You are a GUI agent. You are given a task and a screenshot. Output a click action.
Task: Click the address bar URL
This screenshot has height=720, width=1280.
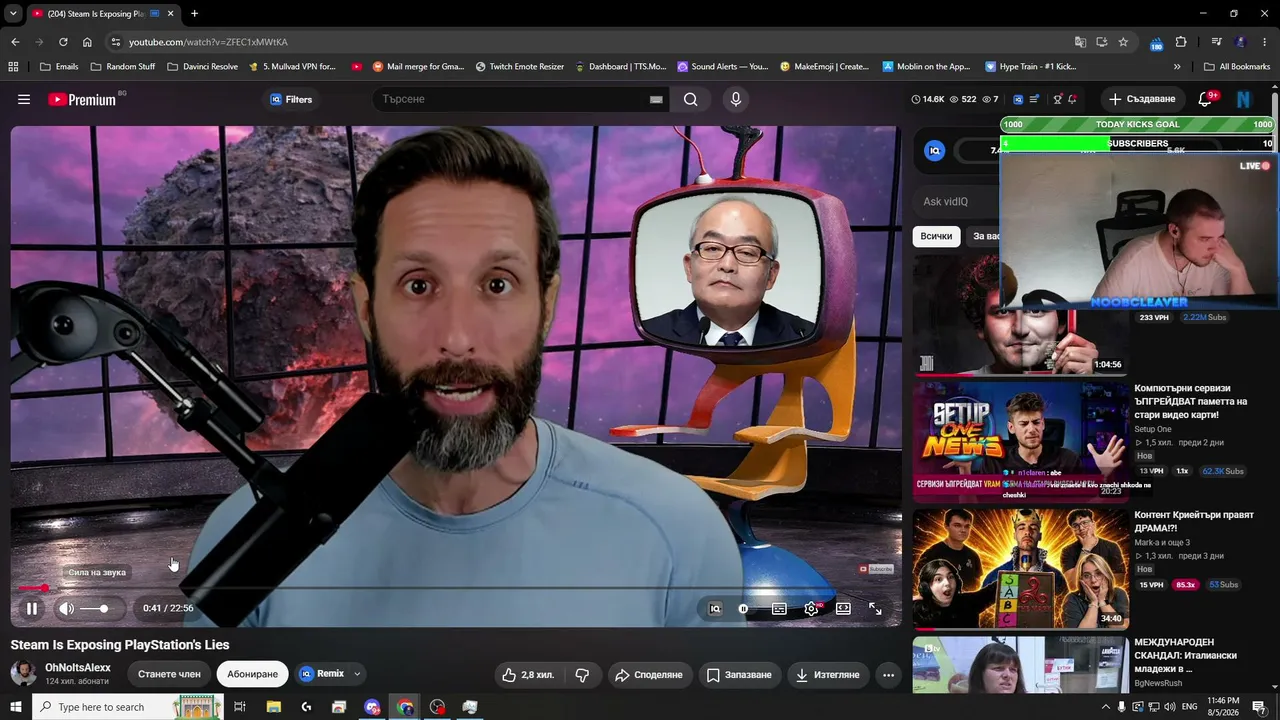[x=208, y=42]
